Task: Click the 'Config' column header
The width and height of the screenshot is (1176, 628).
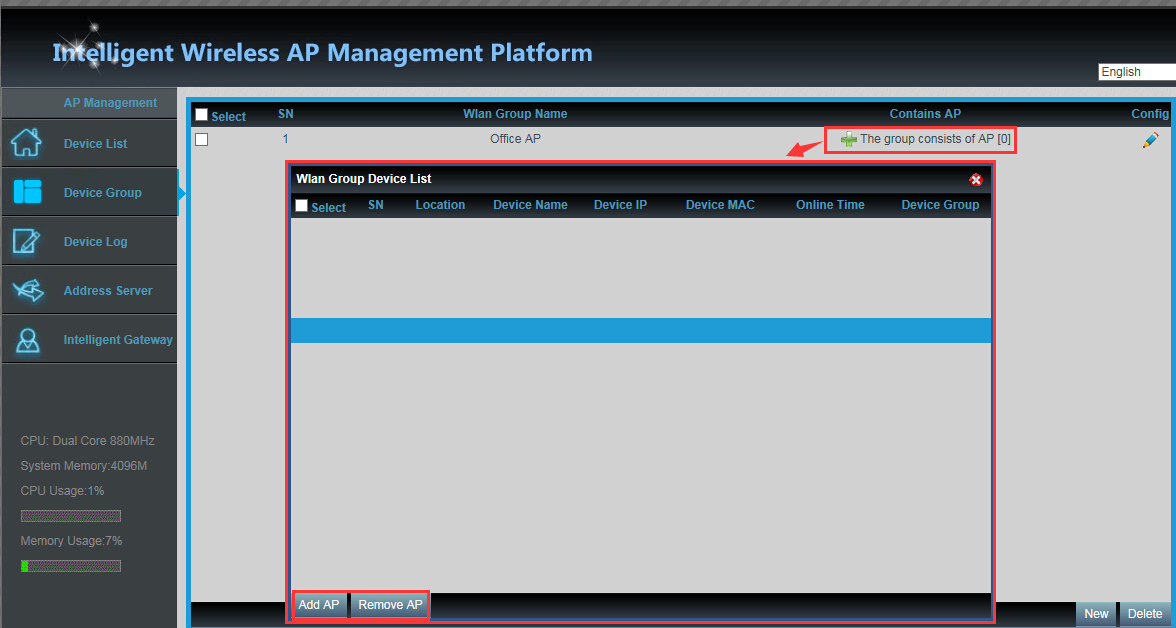Action: point(1150,114)
